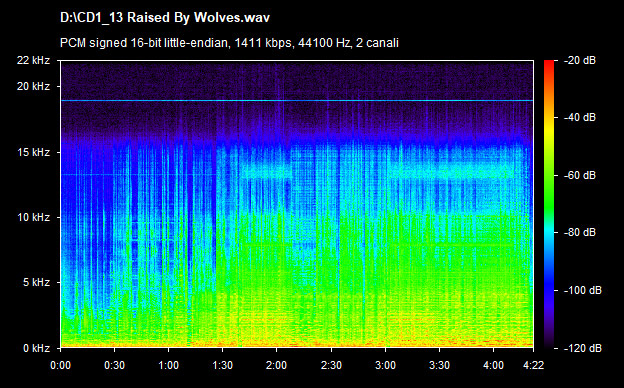Click the -120 dB scale label
This screenshot has height=388, width=624.
pos(583,348)
